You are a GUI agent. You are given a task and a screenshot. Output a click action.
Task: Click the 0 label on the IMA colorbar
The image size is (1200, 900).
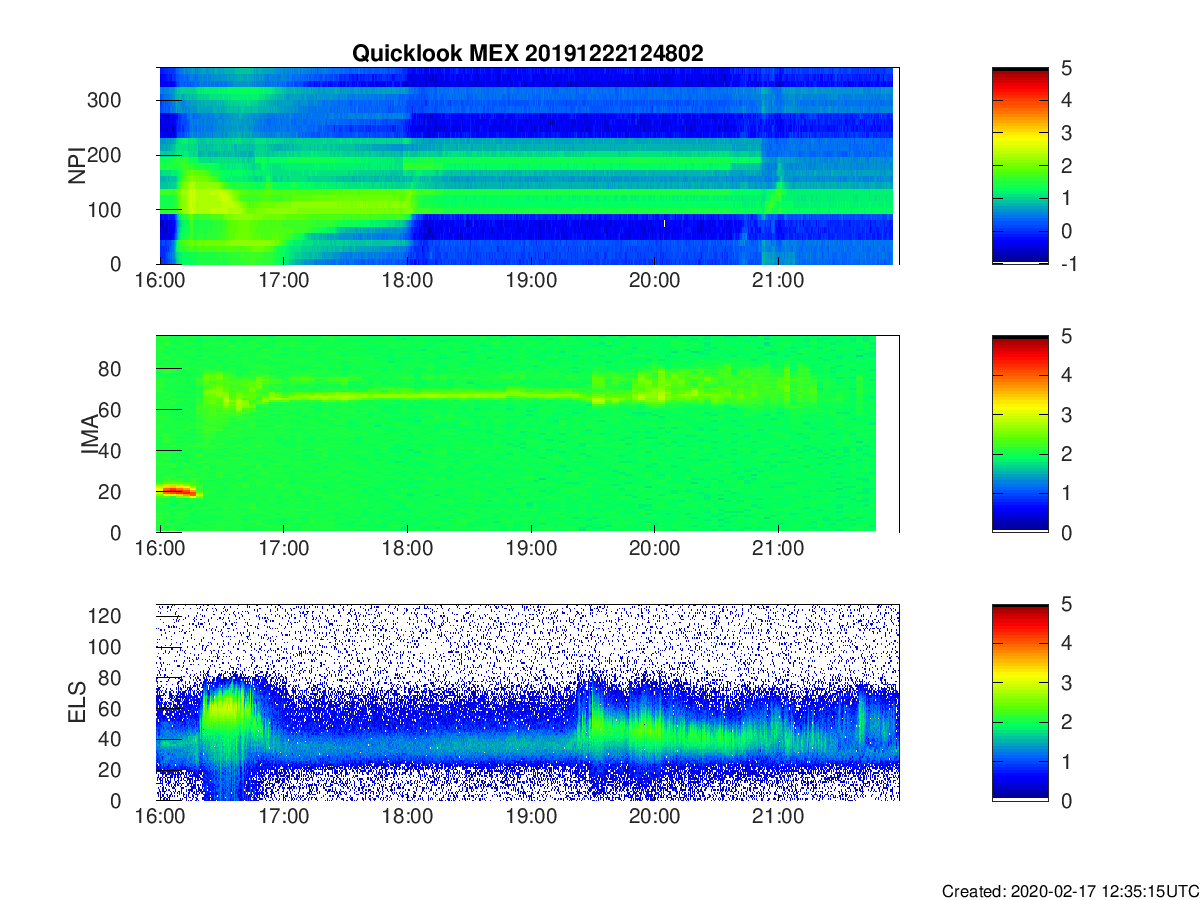pyautogui.click(x=1065, y=532)
